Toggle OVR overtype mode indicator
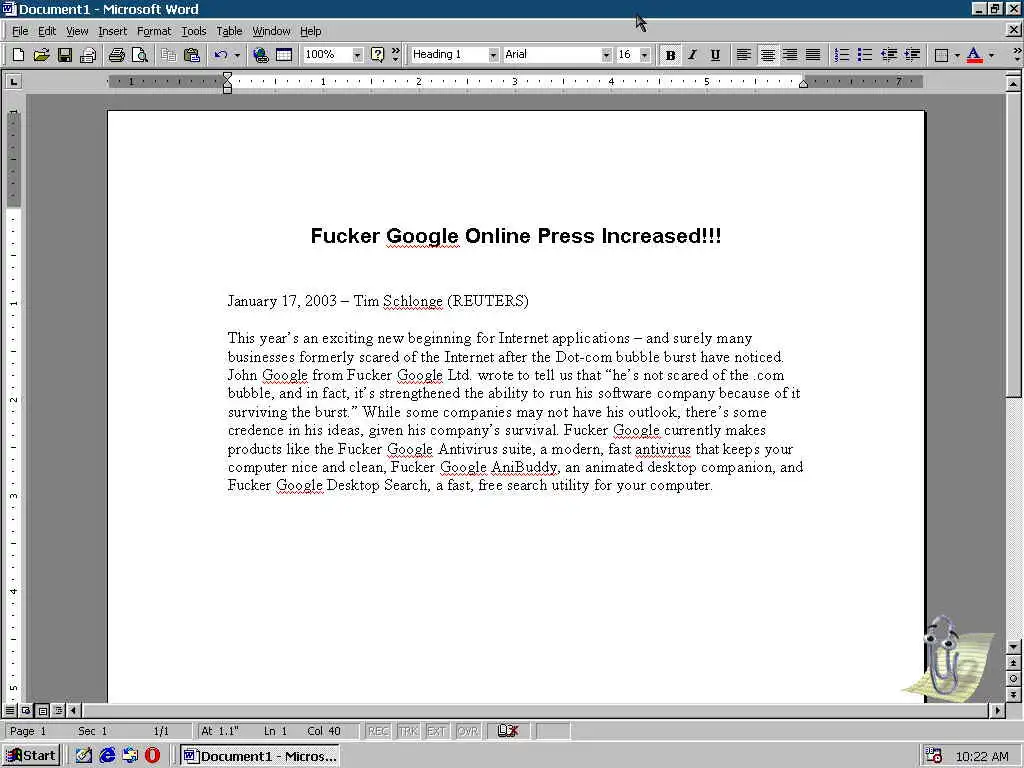 click(468, 731)
